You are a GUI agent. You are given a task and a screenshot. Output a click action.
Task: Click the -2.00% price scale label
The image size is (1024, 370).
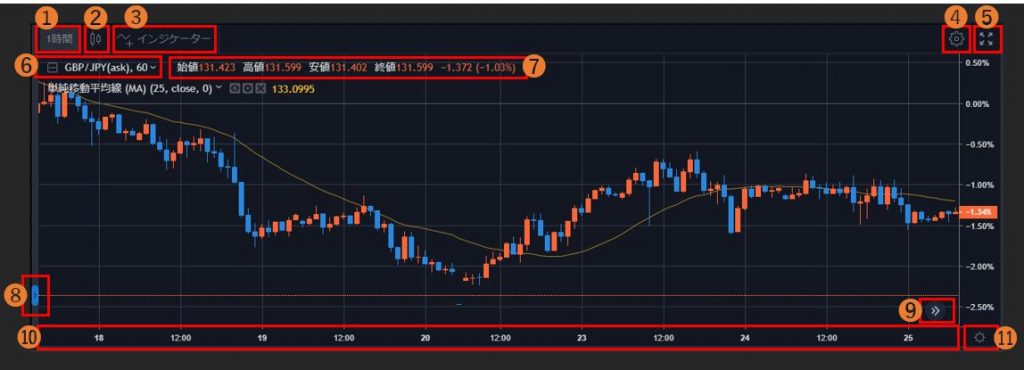point(980,266)
